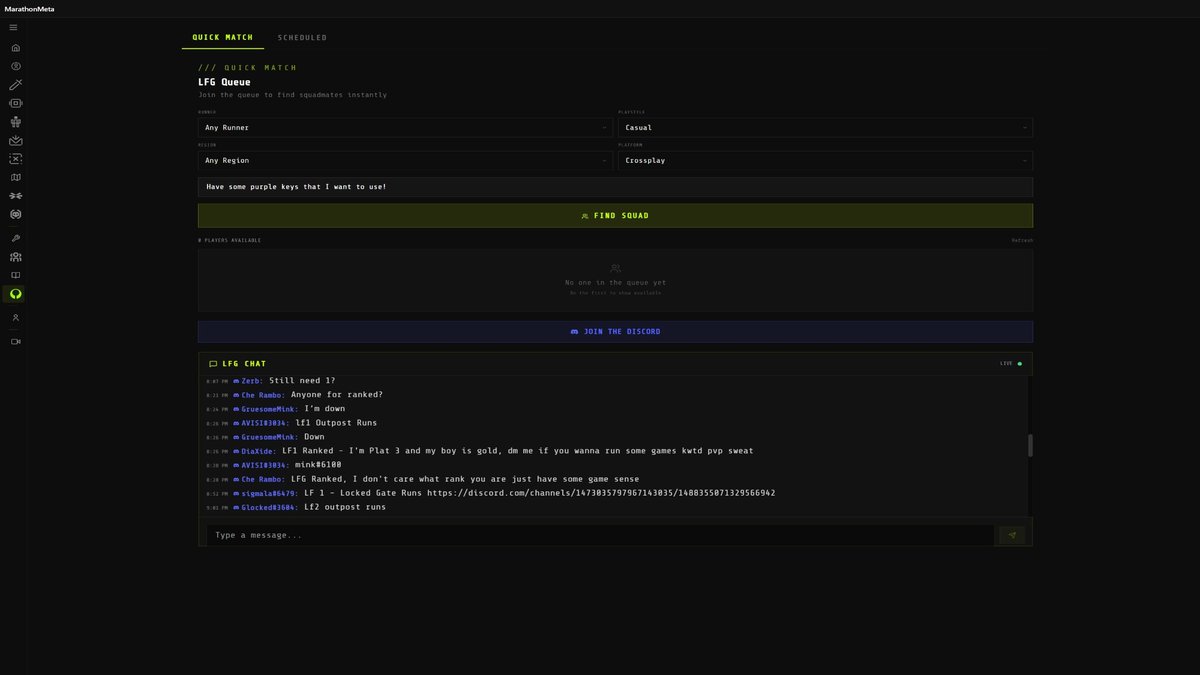Click username Glocked#3684 in chat
Viewport: 1200px width, 675px height.
pyautogui.click(x=271, y=507)
